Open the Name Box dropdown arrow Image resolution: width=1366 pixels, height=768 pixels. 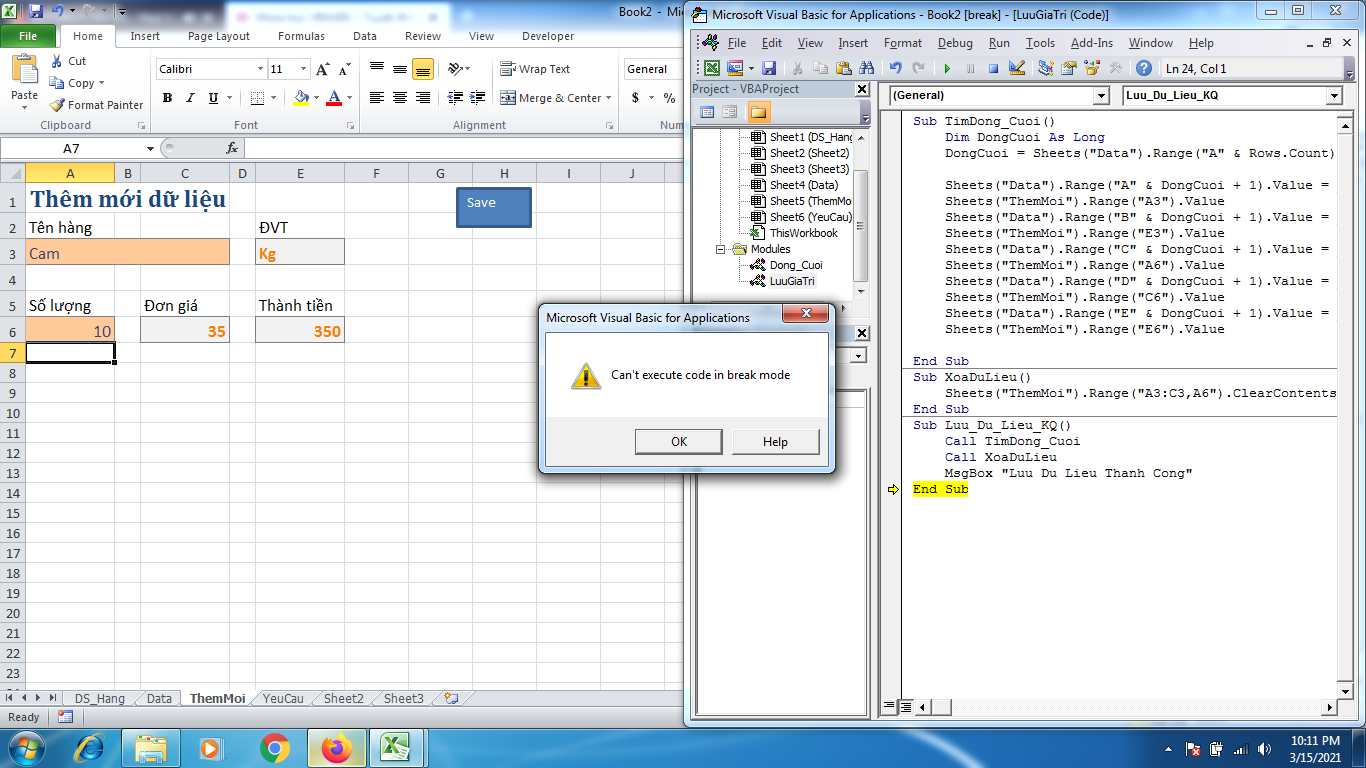150,148
